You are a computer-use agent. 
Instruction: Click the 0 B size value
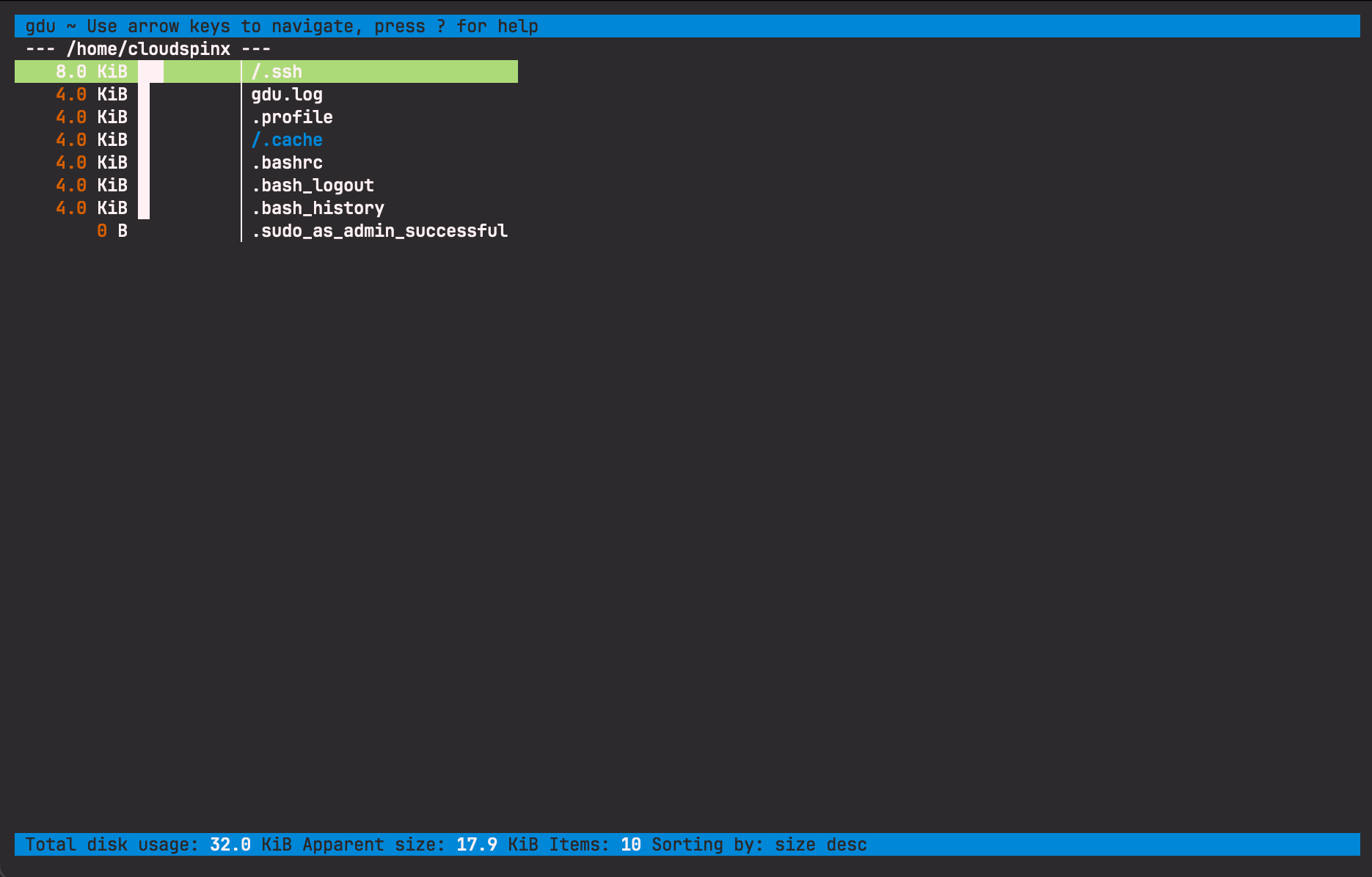(112, 230)
